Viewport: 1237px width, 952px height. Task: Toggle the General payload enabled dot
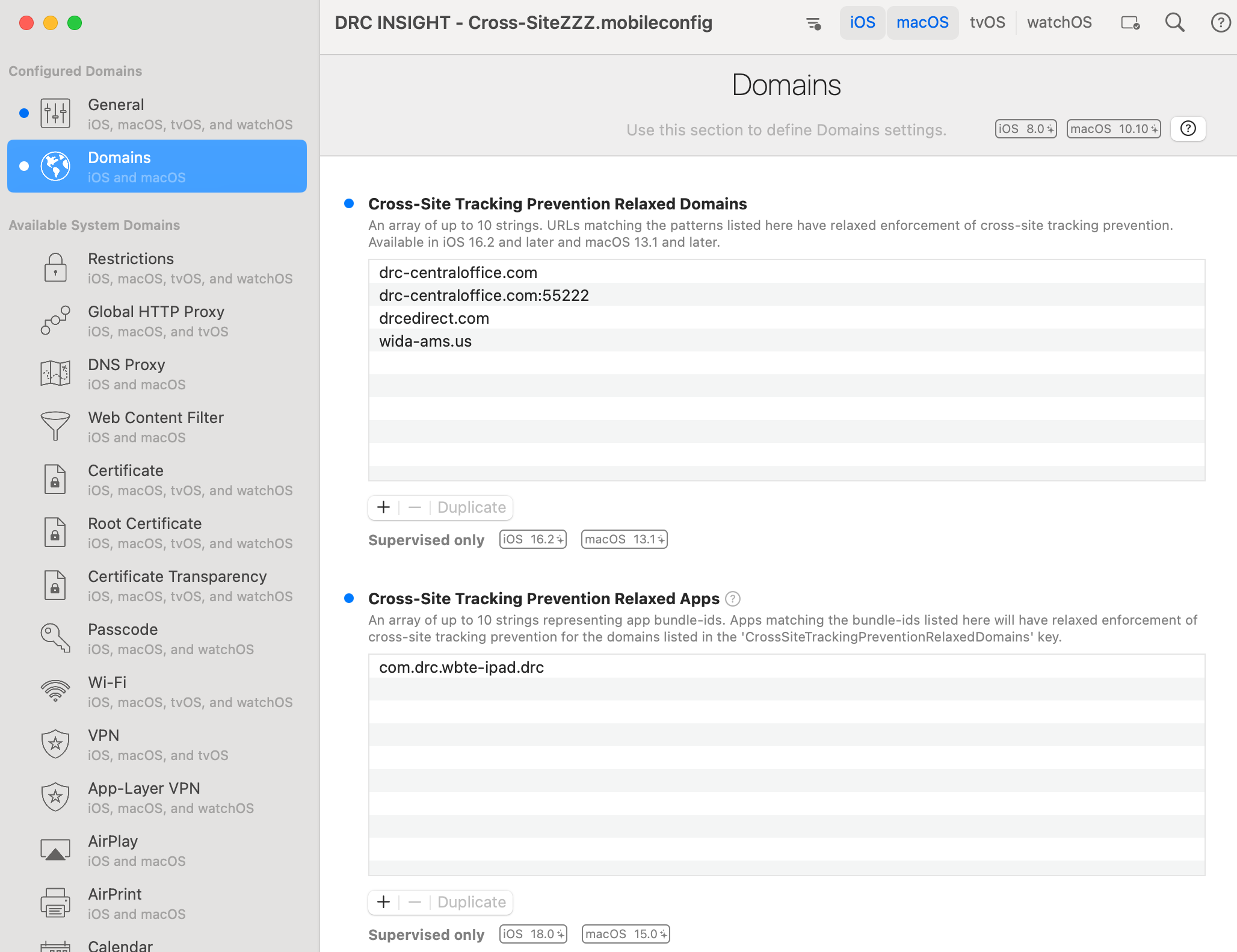point(24,113)
